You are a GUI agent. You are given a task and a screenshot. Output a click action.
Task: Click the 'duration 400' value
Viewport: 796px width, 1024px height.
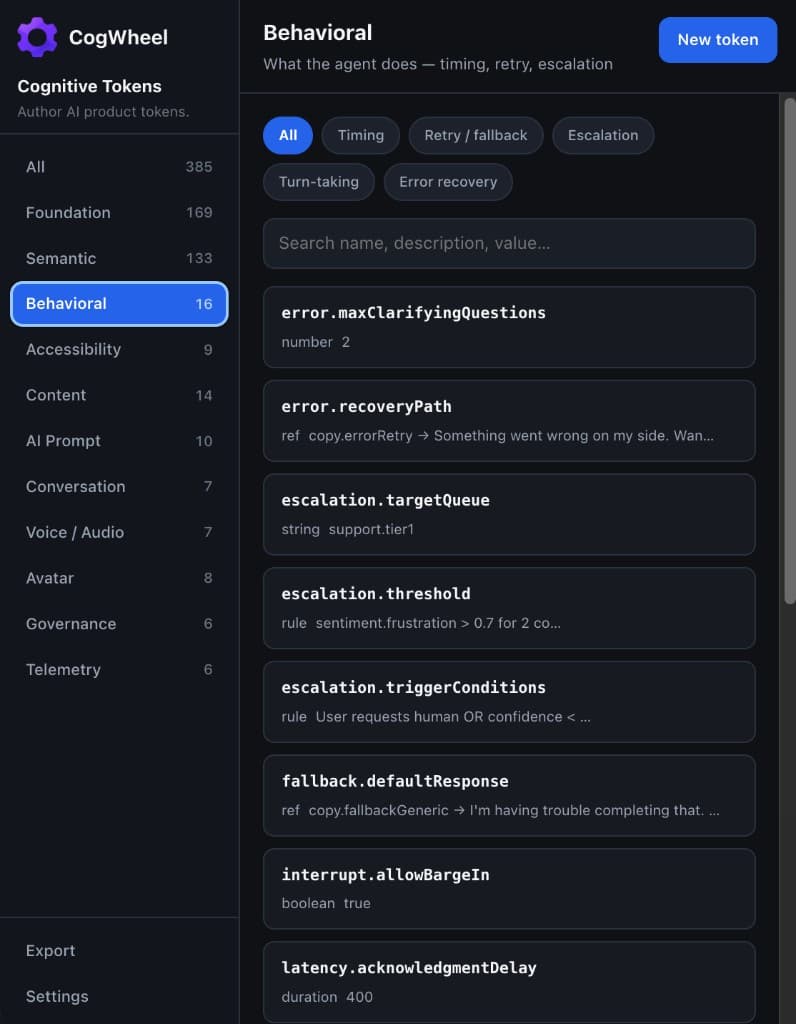click(327, 997)
